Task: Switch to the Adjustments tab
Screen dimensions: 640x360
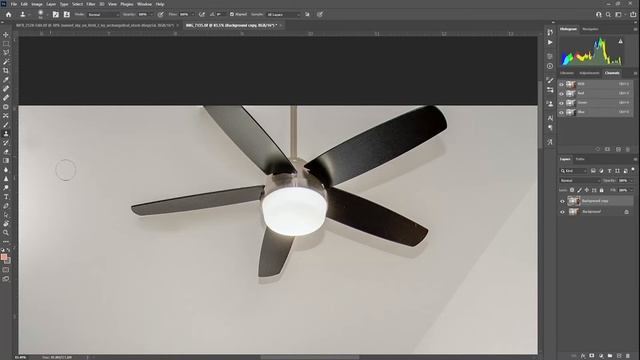Action: (x=589, y=73)
